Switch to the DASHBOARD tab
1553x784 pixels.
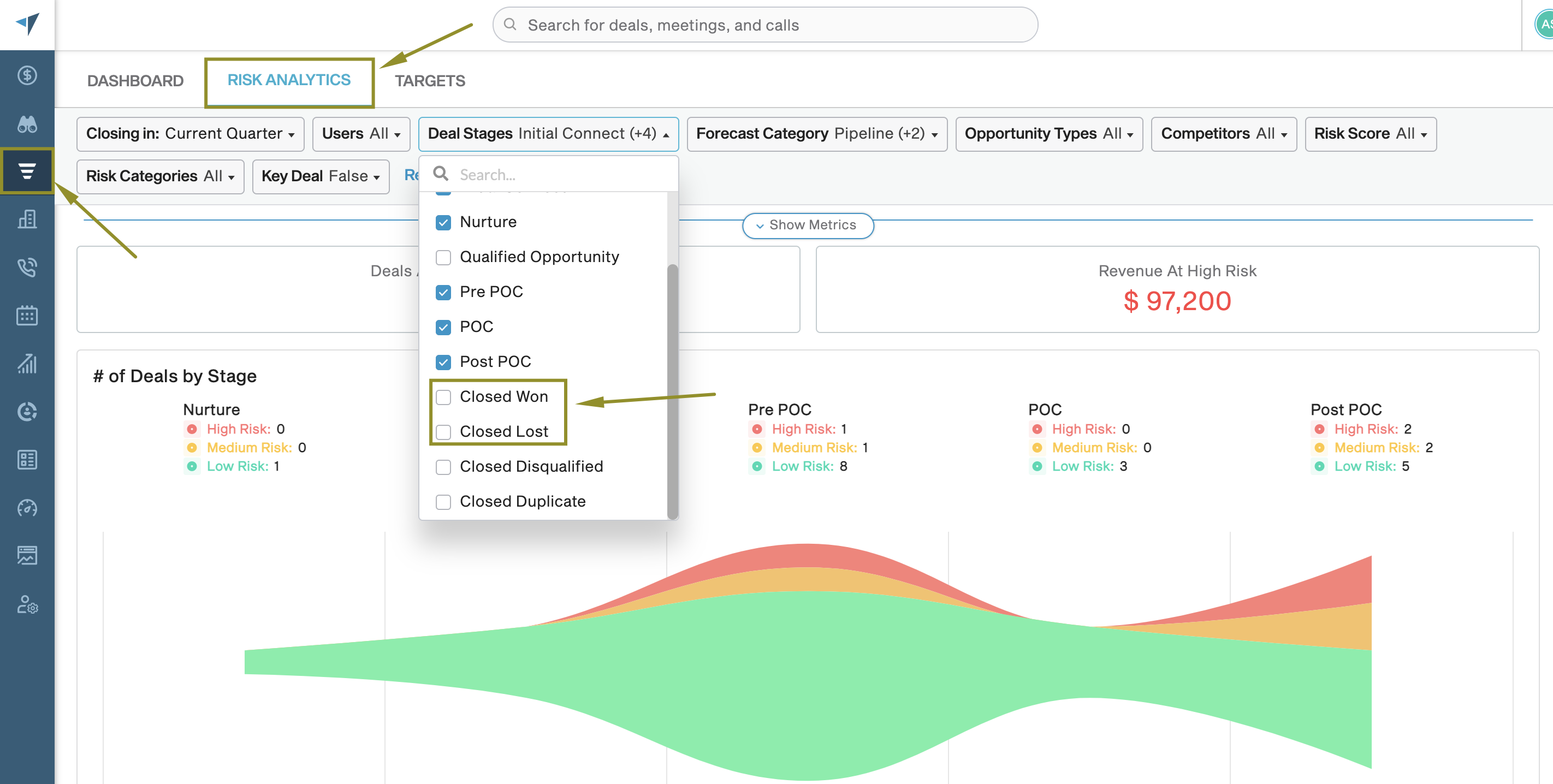point(135,81)
